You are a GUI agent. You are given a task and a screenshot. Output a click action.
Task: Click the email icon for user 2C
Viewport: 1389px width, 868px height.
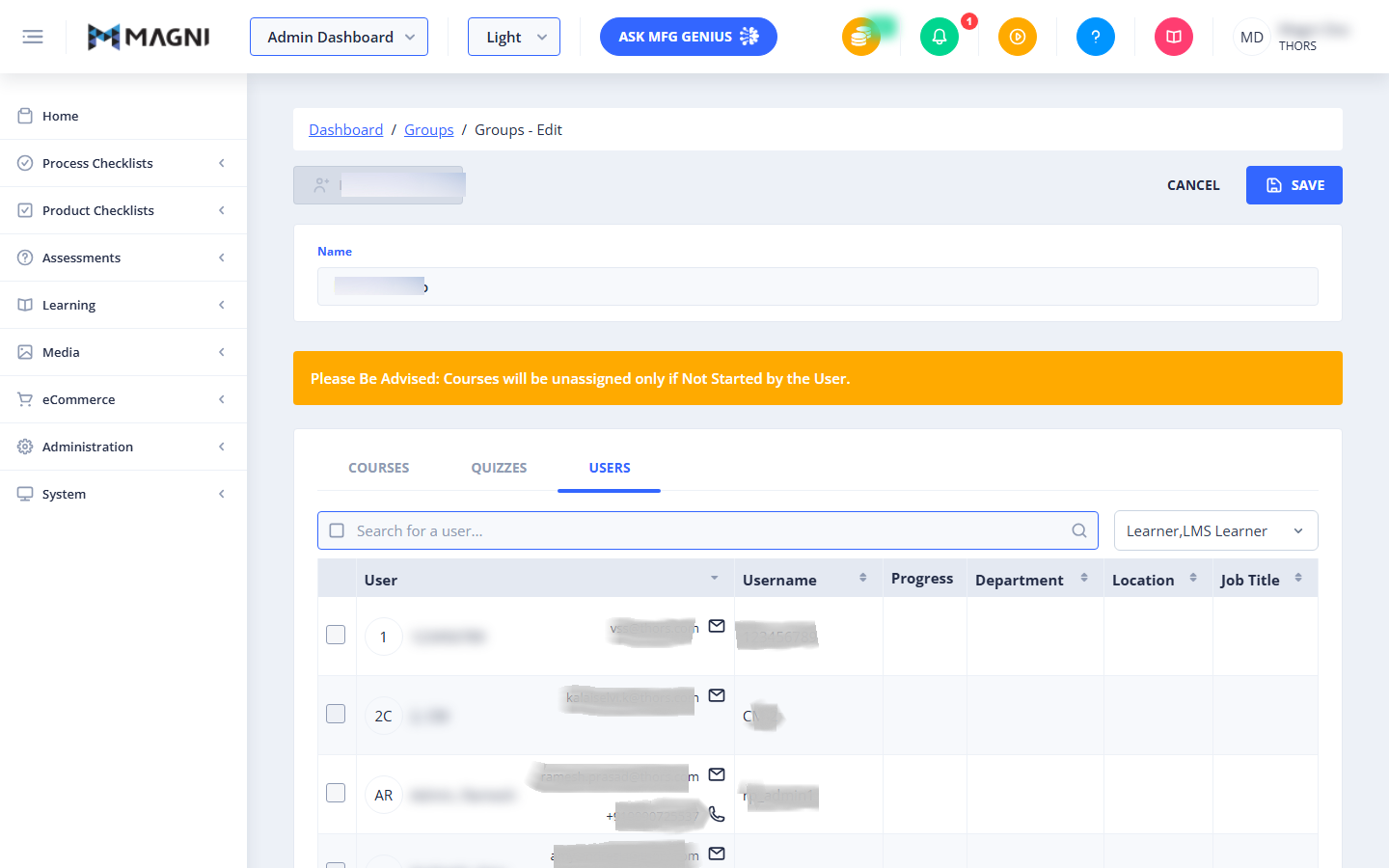(717, 695)
